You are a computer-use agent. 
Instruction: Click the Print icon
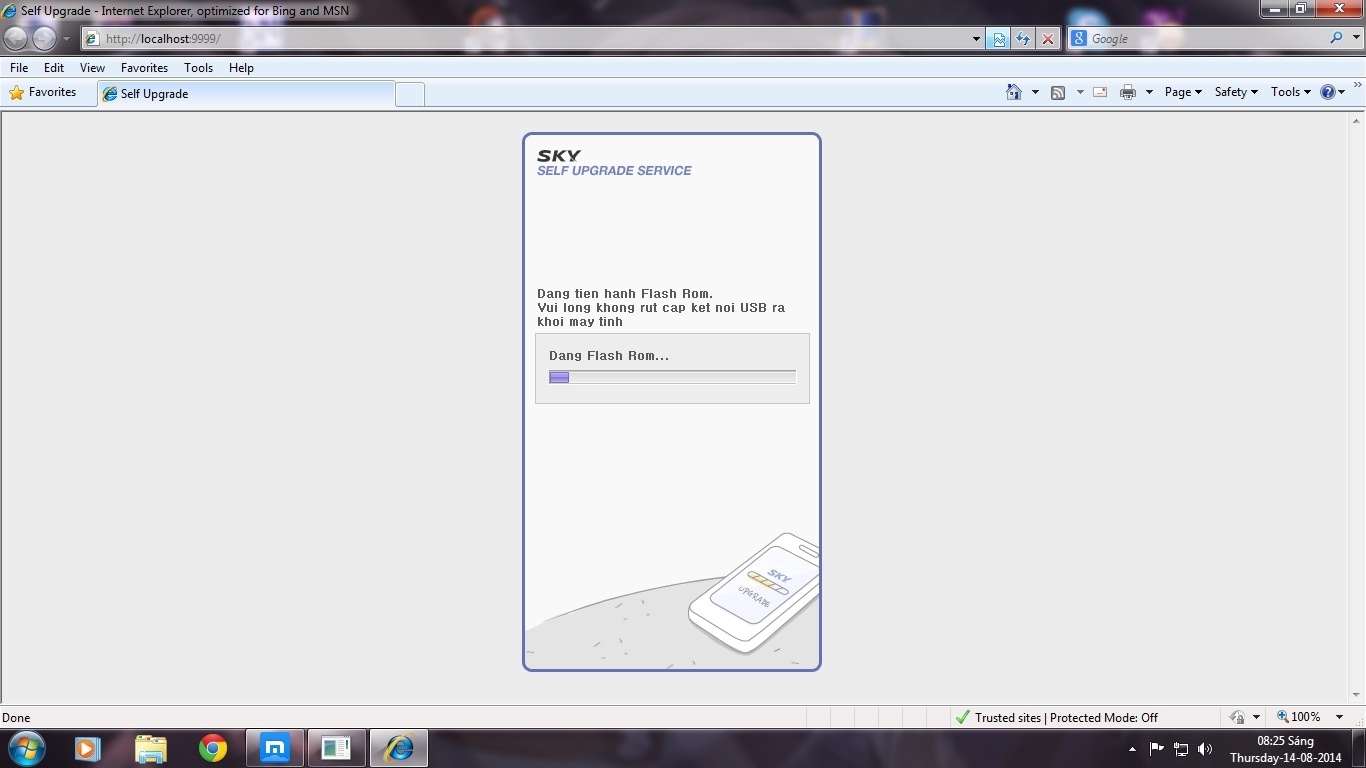[1128, 92]
